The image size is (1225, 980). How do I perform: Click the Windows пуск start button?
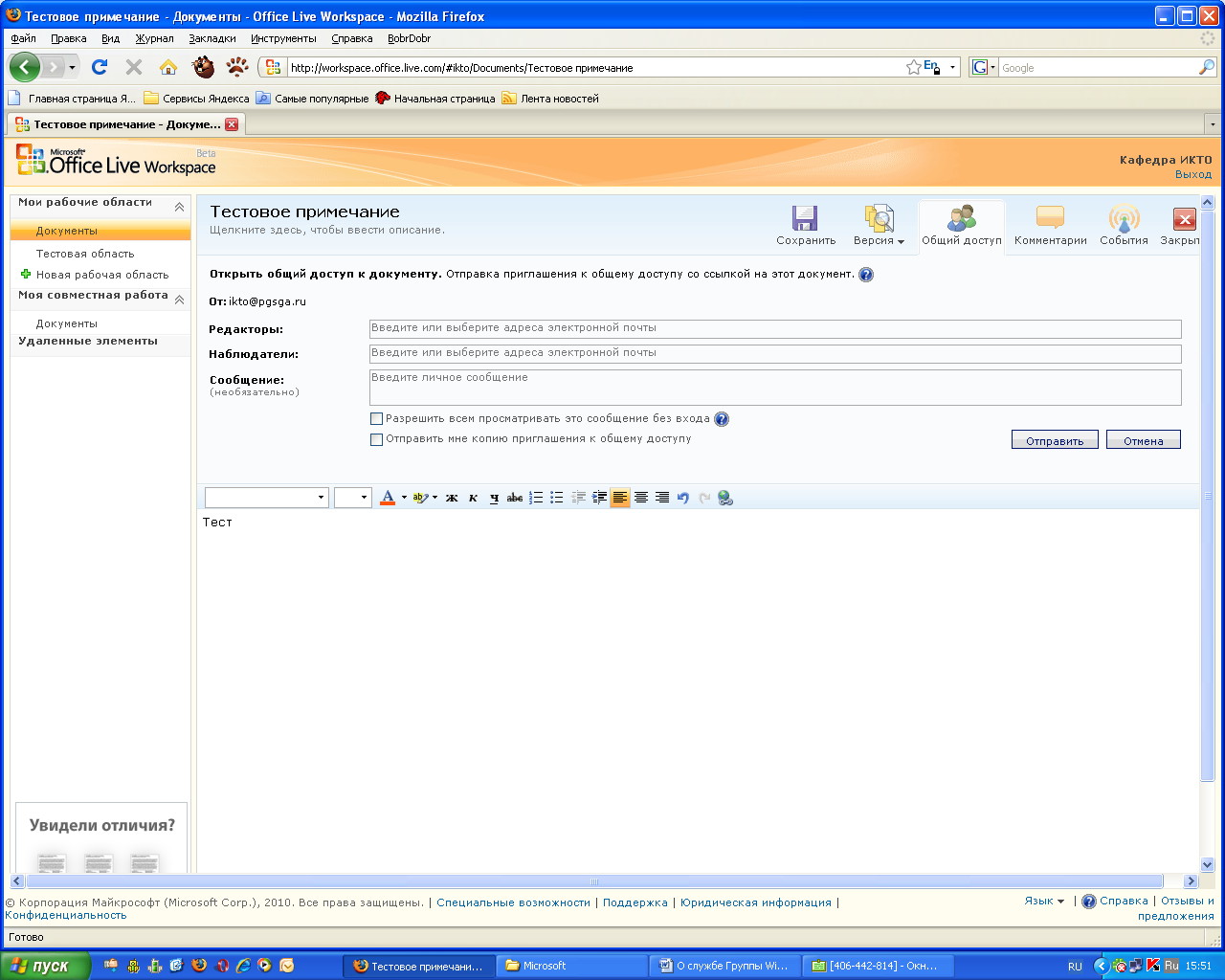click(44, 966)
